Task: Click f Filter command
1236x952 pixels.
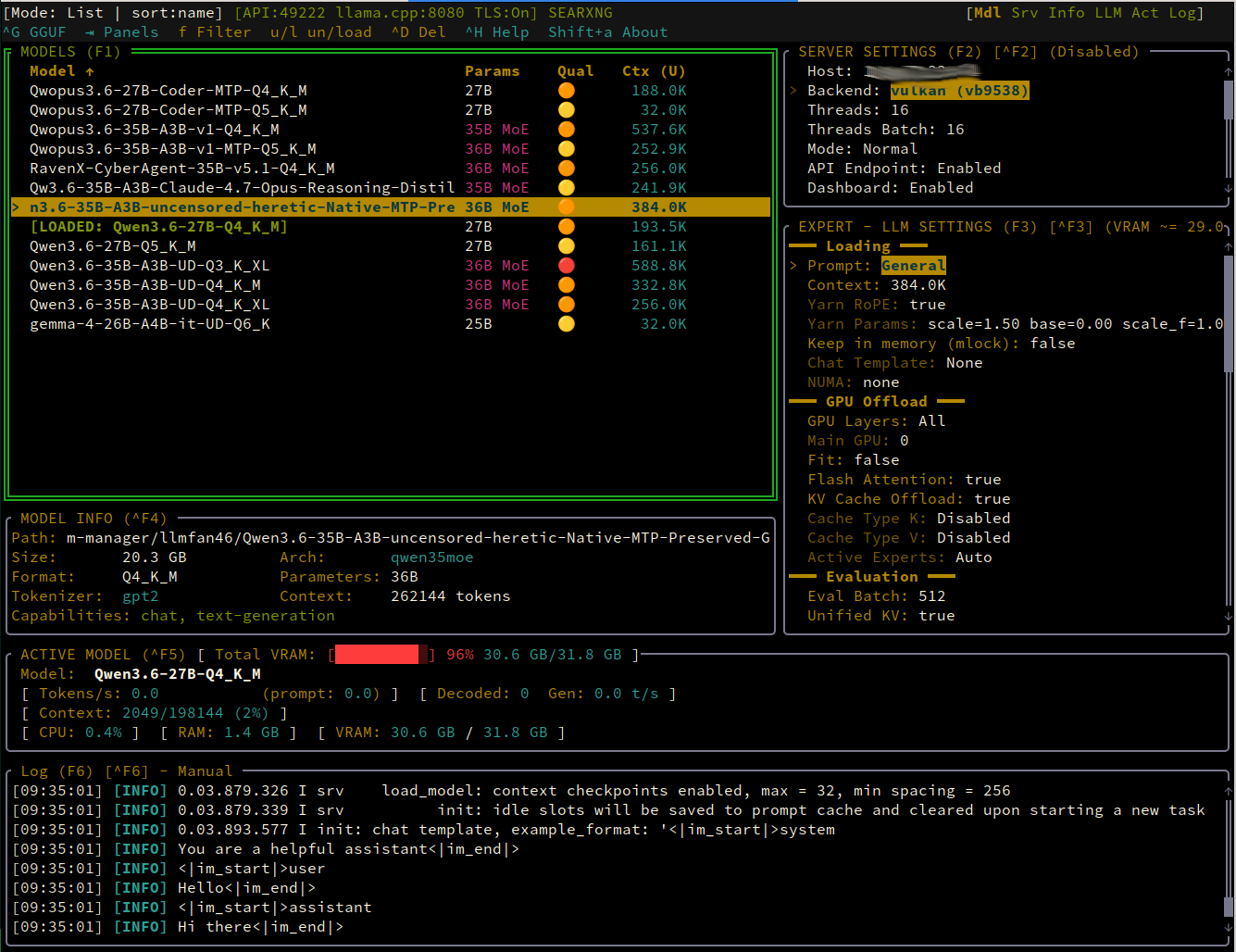Action: [215, 32]
